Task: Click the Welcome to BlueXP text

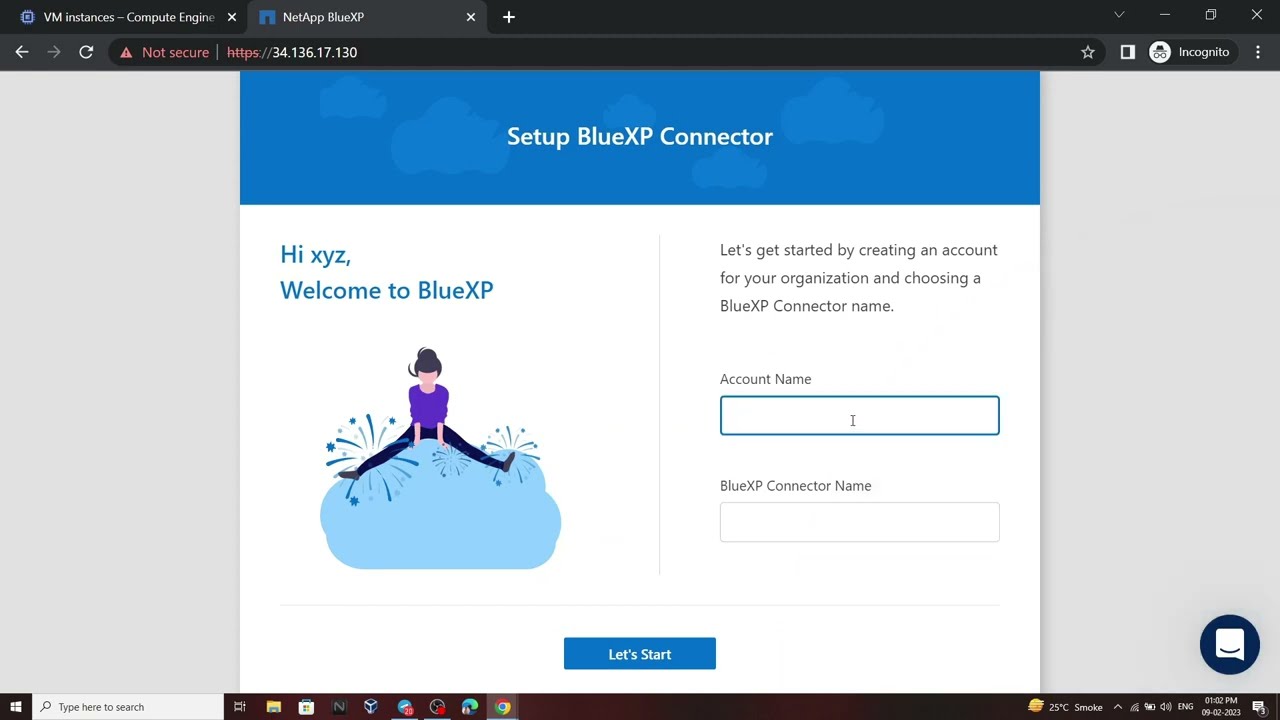Action: click(x=387, y=290)
